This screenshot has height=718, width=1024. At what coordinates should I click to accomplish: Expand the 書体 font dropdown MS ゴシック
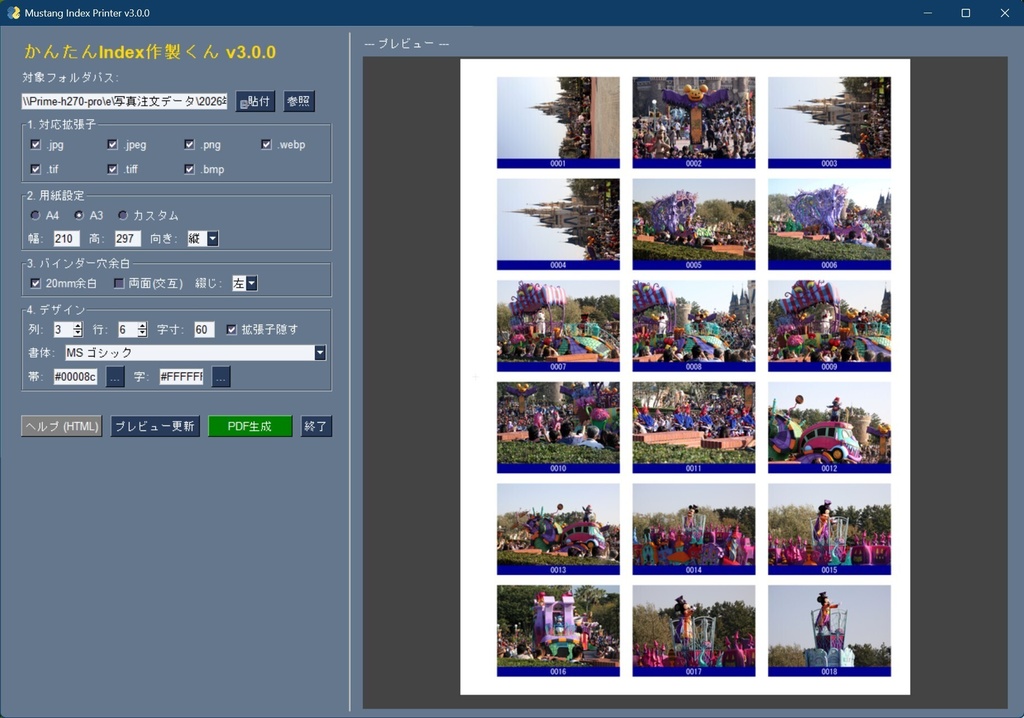coord(195,353)
